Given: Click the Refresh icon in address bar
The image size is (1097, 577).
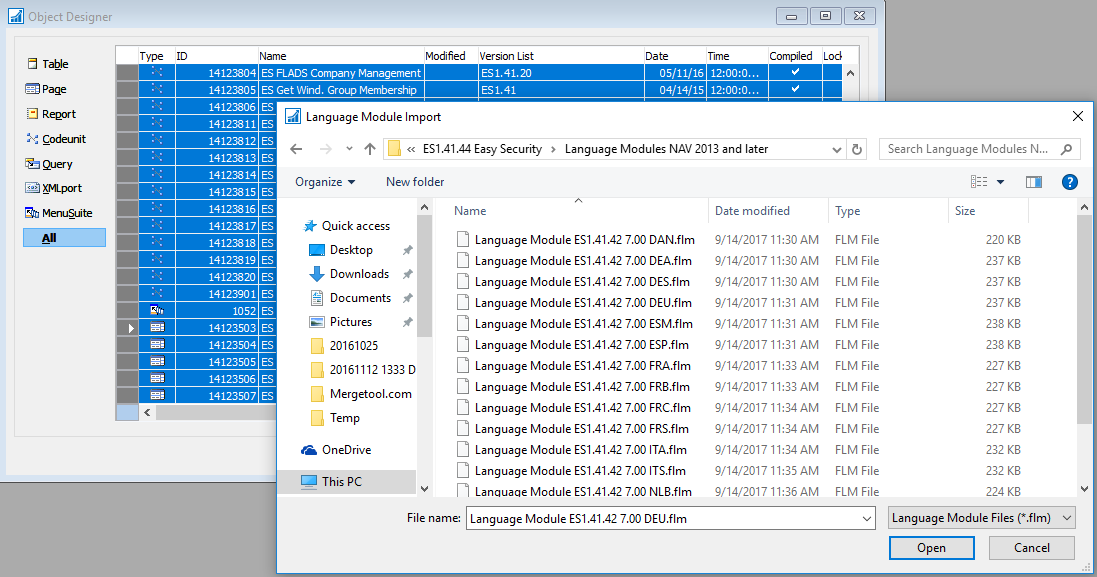Looking at the screenshot, I should (857, 149).
